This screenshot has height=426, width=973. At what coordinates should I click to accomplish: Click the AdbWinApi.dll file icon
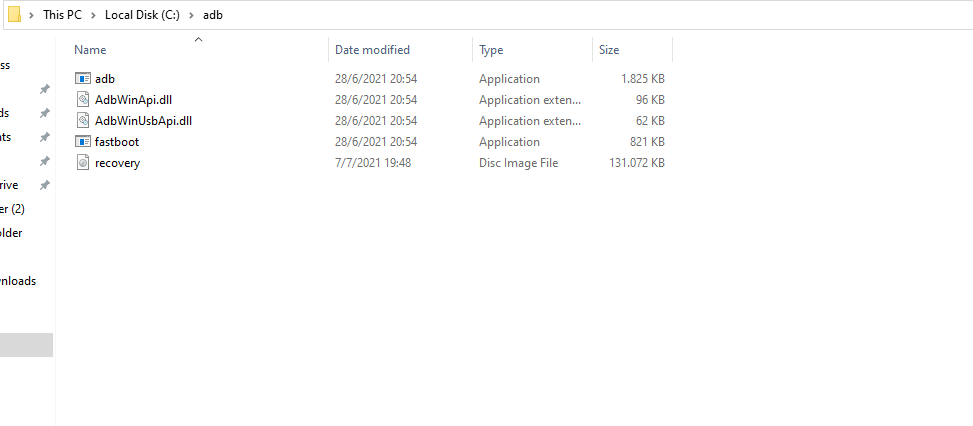83,99
